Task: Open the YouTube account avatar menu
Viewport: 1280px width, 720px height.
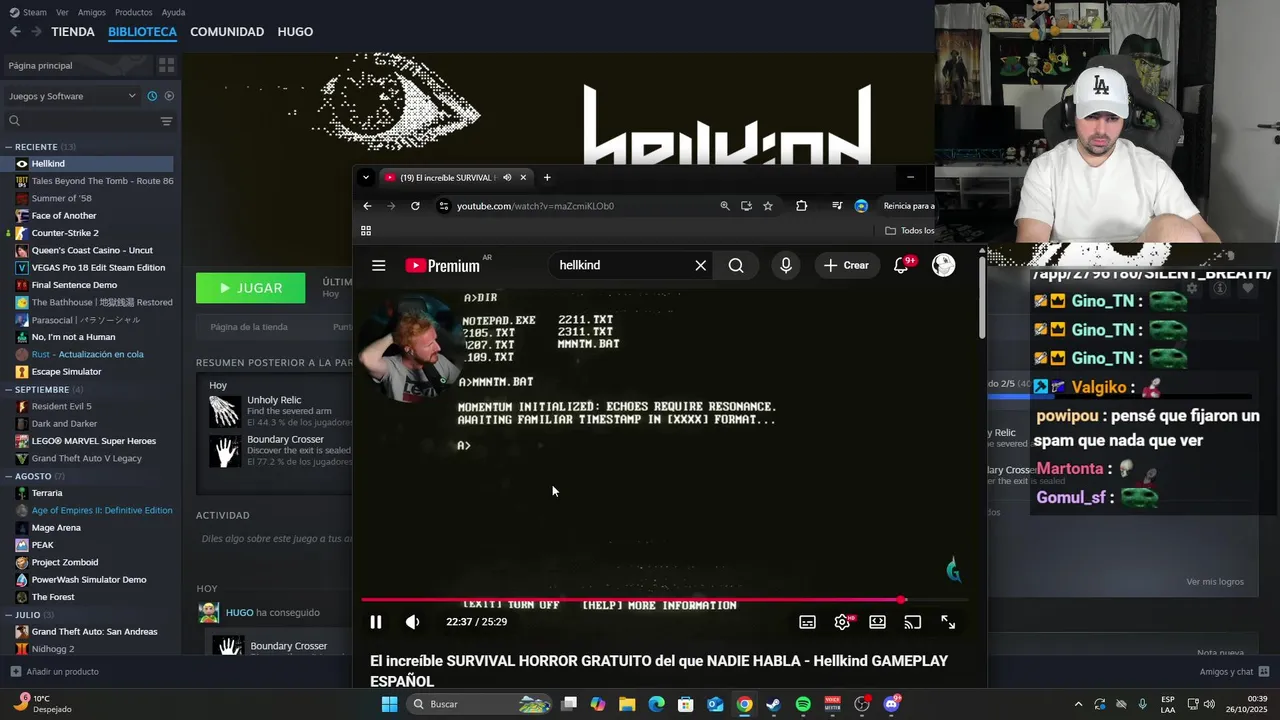Action: tap(943, 265)
